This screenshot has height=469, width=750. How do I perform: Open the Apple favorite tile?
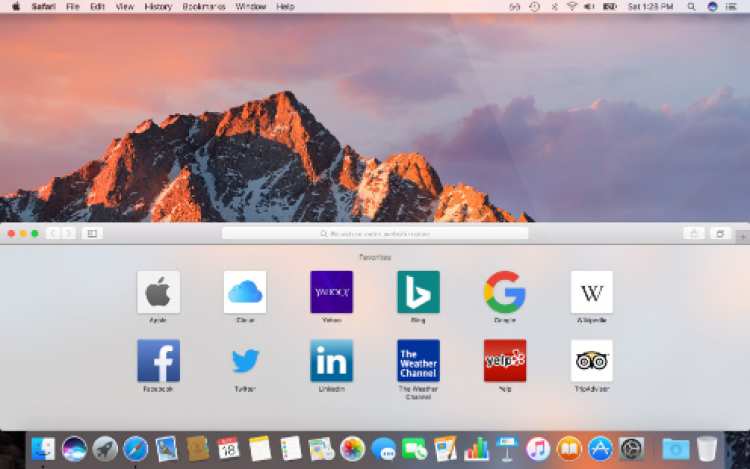coord(158,292)
